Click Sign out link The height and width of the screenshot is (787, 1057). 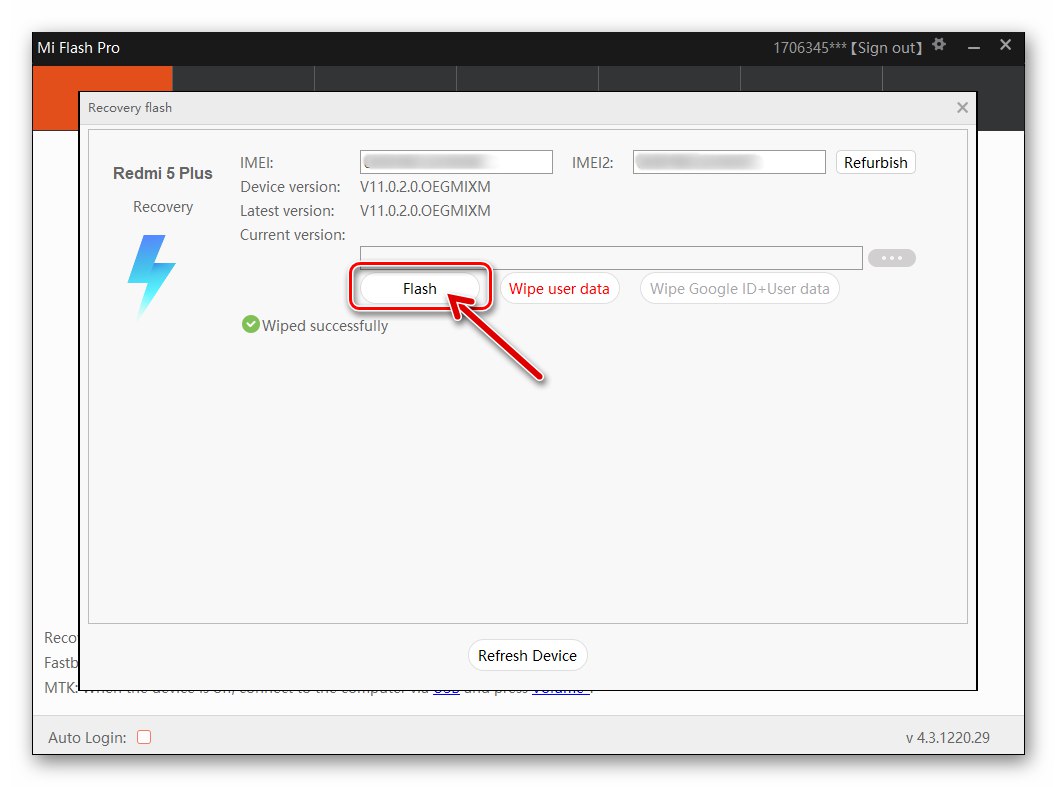tap(886, 48)
